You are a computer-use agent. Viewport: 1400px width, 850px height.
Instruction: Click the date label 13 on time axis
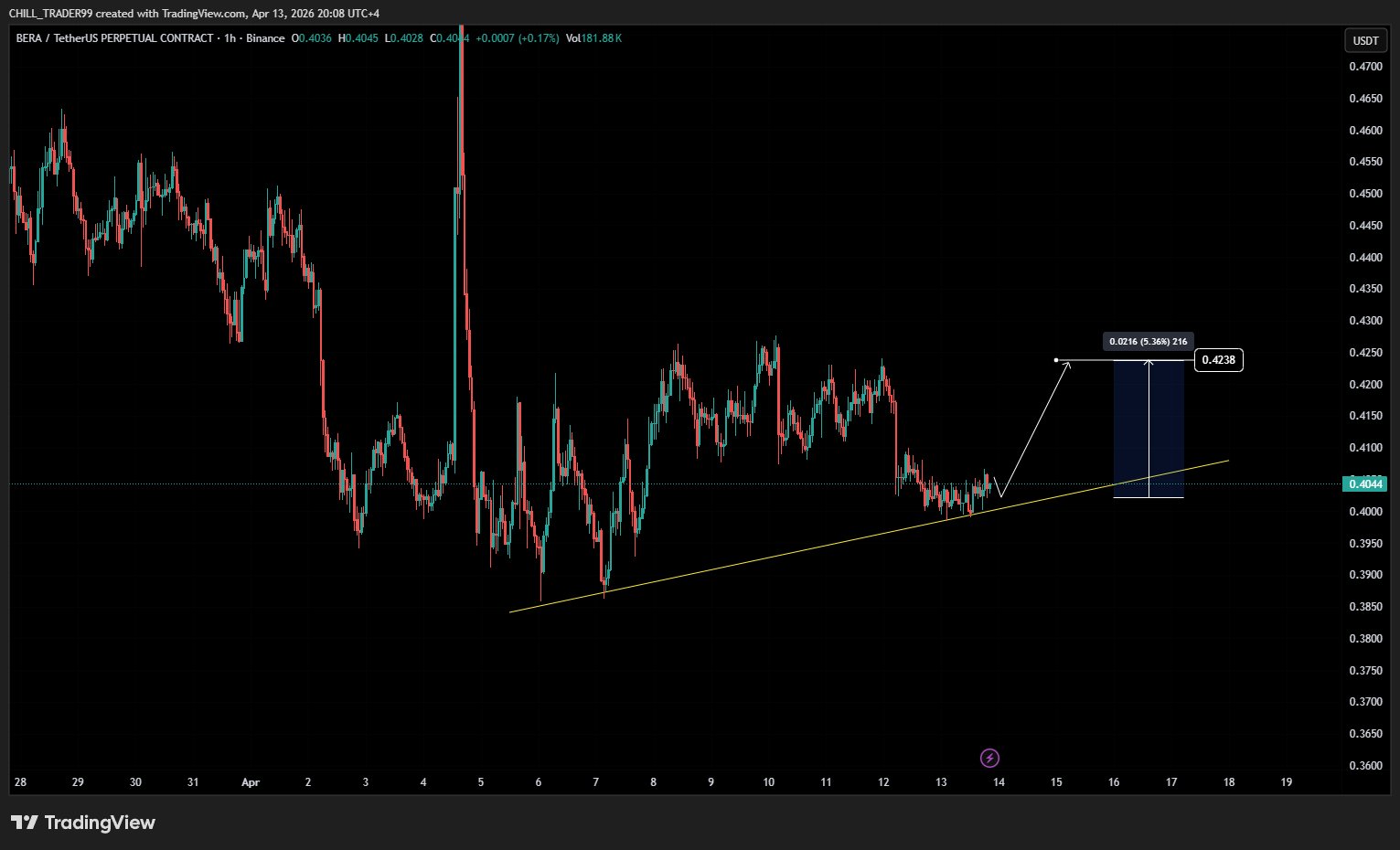(941, 782)
